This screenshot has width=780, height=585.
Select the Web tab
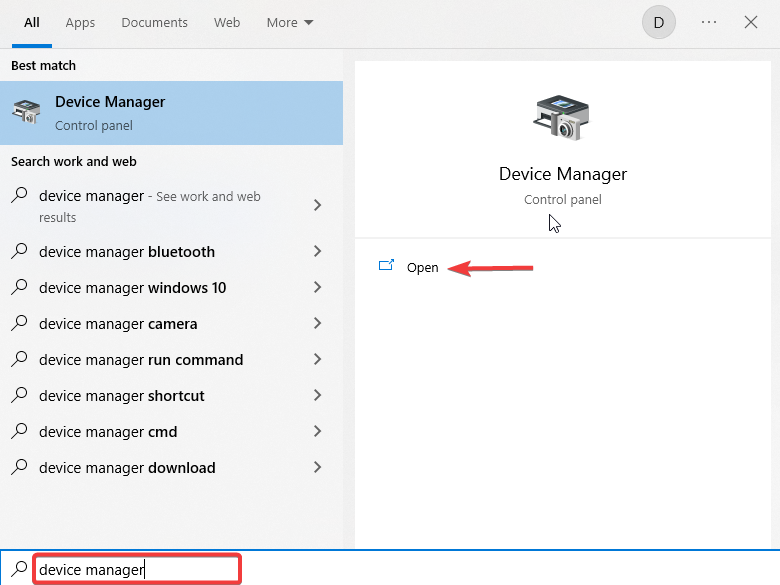click(227, 23)
